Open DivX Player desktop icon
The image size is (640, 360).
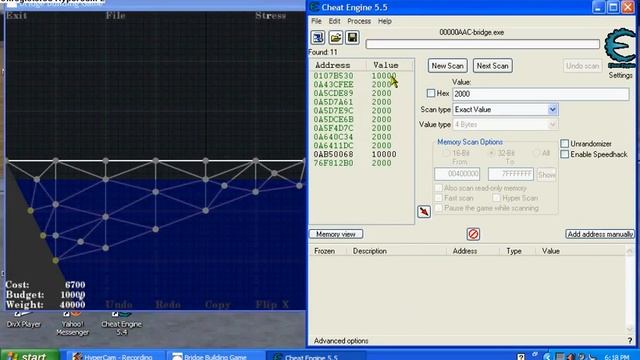pyautogui.click(x=24, y=321)
